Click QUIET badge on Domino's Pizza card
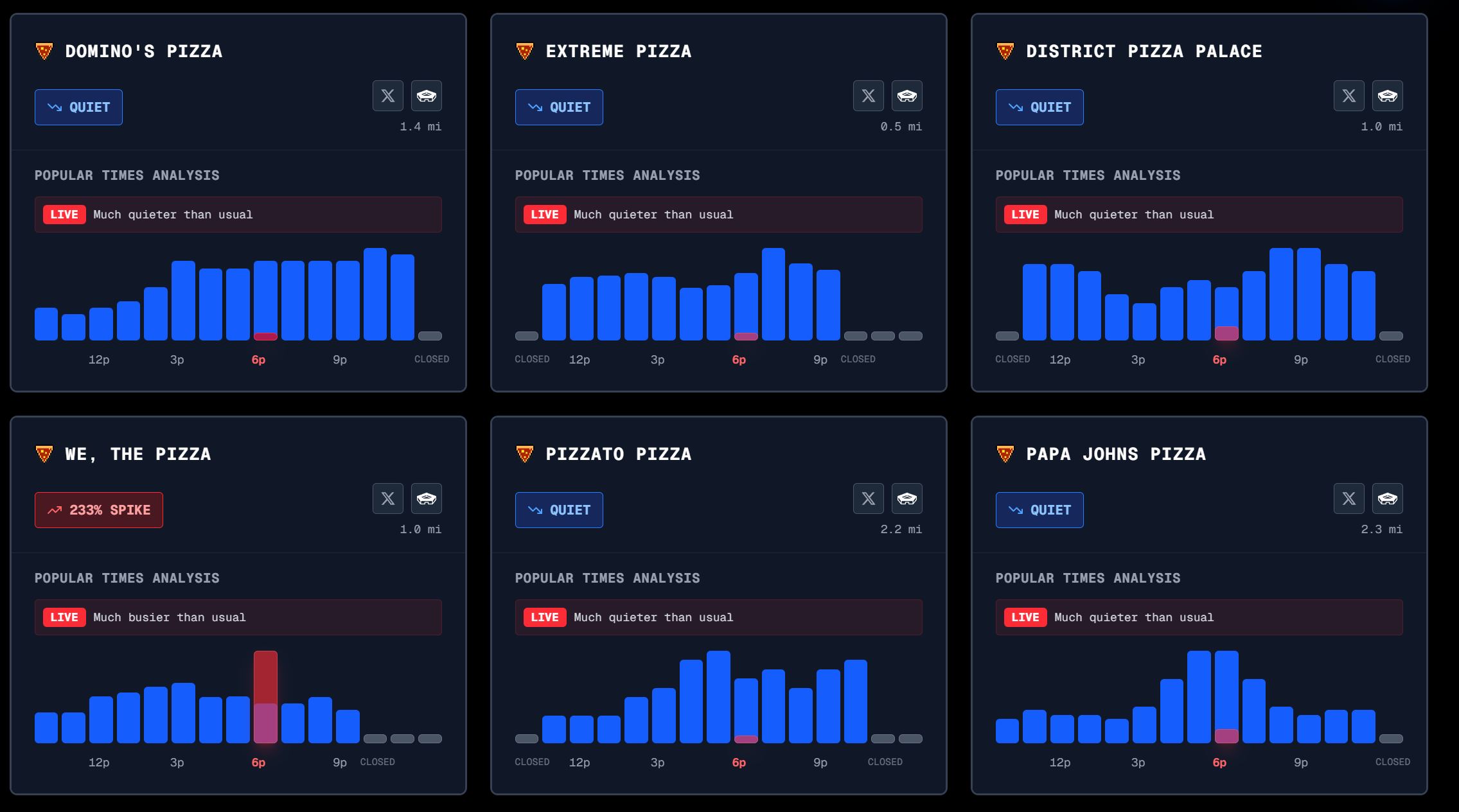 pyautogui.click(x=78, y=107)
